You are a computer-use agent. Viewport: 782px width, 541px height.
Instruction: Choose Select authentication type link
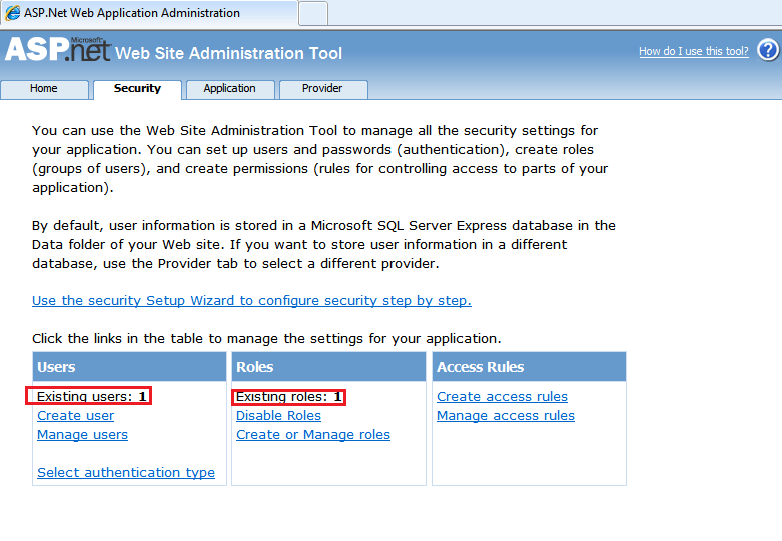click(126, 473)
